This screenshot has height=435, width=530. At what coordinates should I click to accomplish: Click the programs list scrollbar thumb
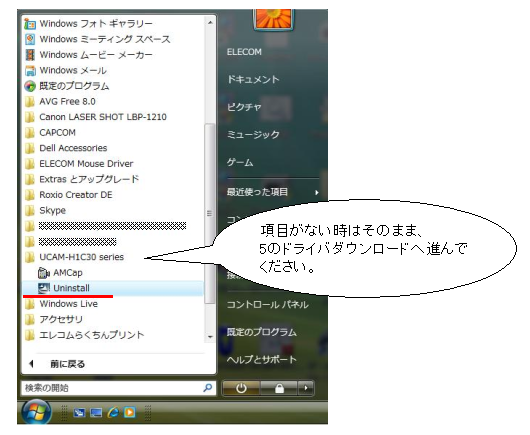coord(210,214)
